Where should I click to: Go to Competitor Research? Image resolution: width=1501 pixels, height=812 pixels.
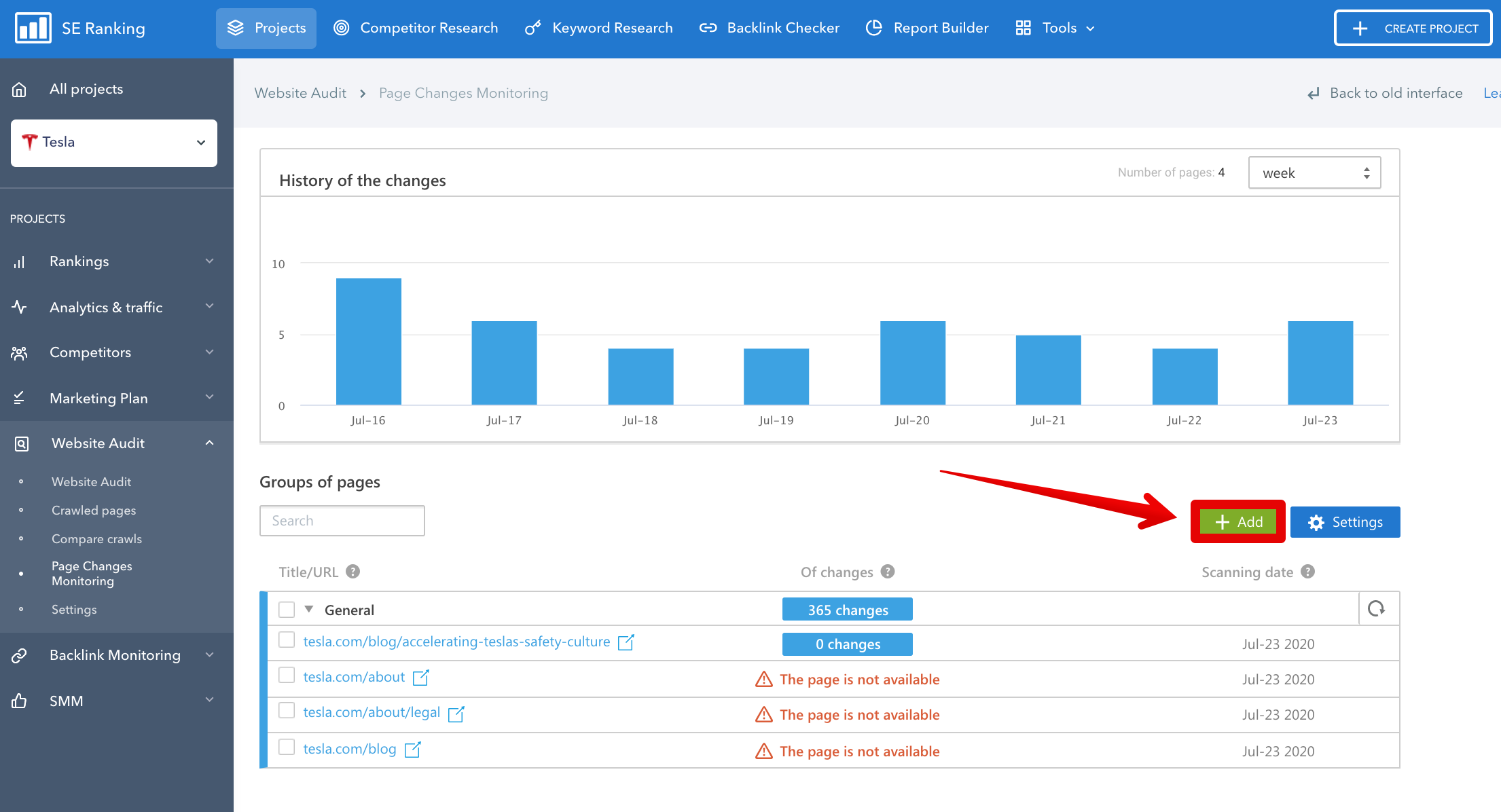[416, 28]
